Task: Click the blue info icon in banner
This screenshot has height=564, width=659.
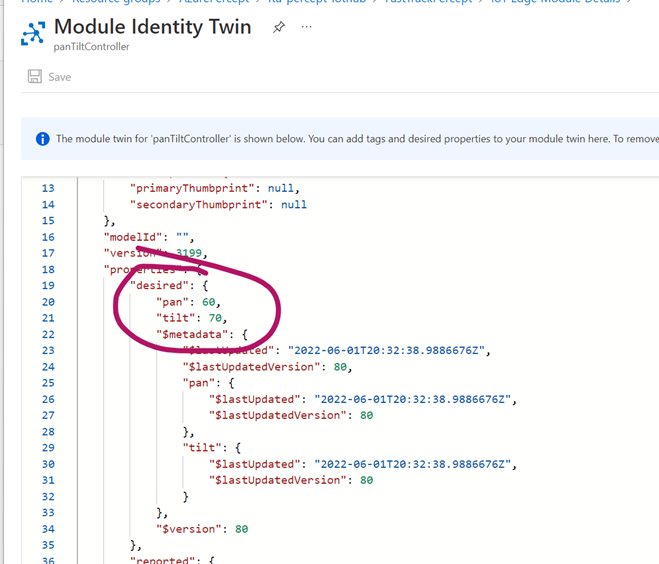Action: [42, 139]
